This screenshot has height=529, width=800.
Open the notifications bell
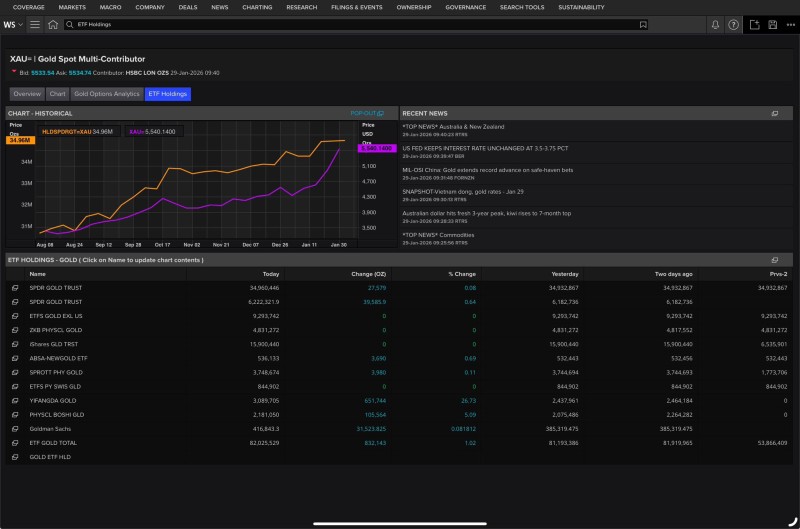pos(714,24)
